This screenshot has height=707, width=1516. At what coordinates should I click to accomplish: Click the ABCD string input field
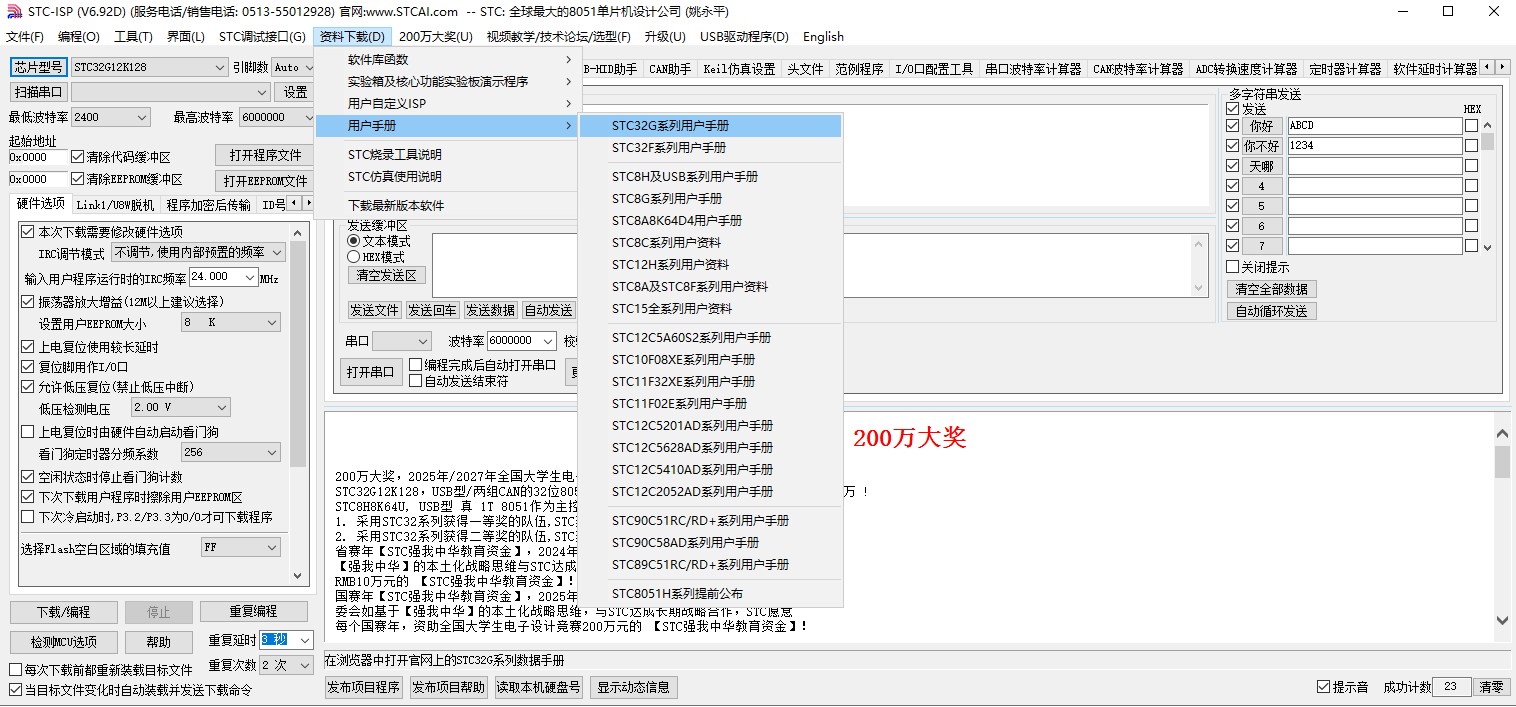pos(1375,126)
